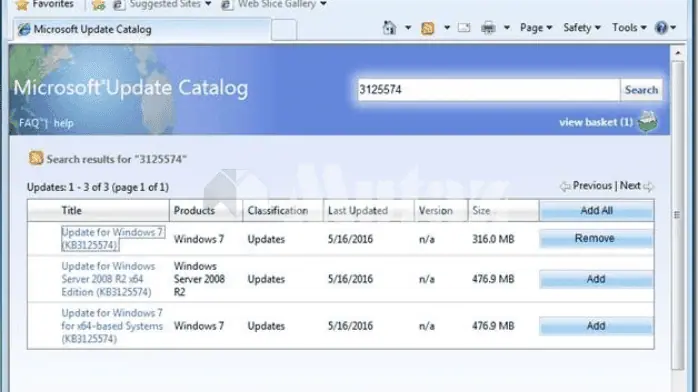Click the Windows Server 2008 R2 product cell
Screen dimensions: 698x392
[199, 279]
